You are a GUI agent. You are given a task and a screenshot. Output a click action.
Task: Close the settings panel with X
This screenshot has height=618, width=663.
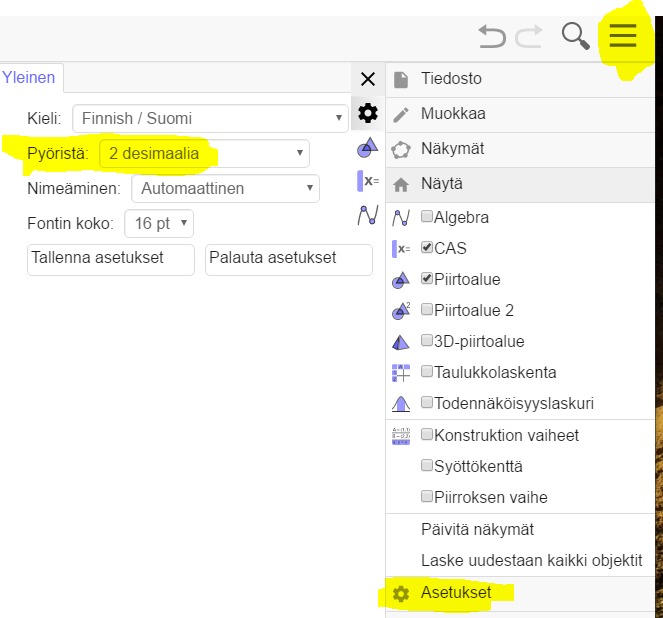(368, 79)
